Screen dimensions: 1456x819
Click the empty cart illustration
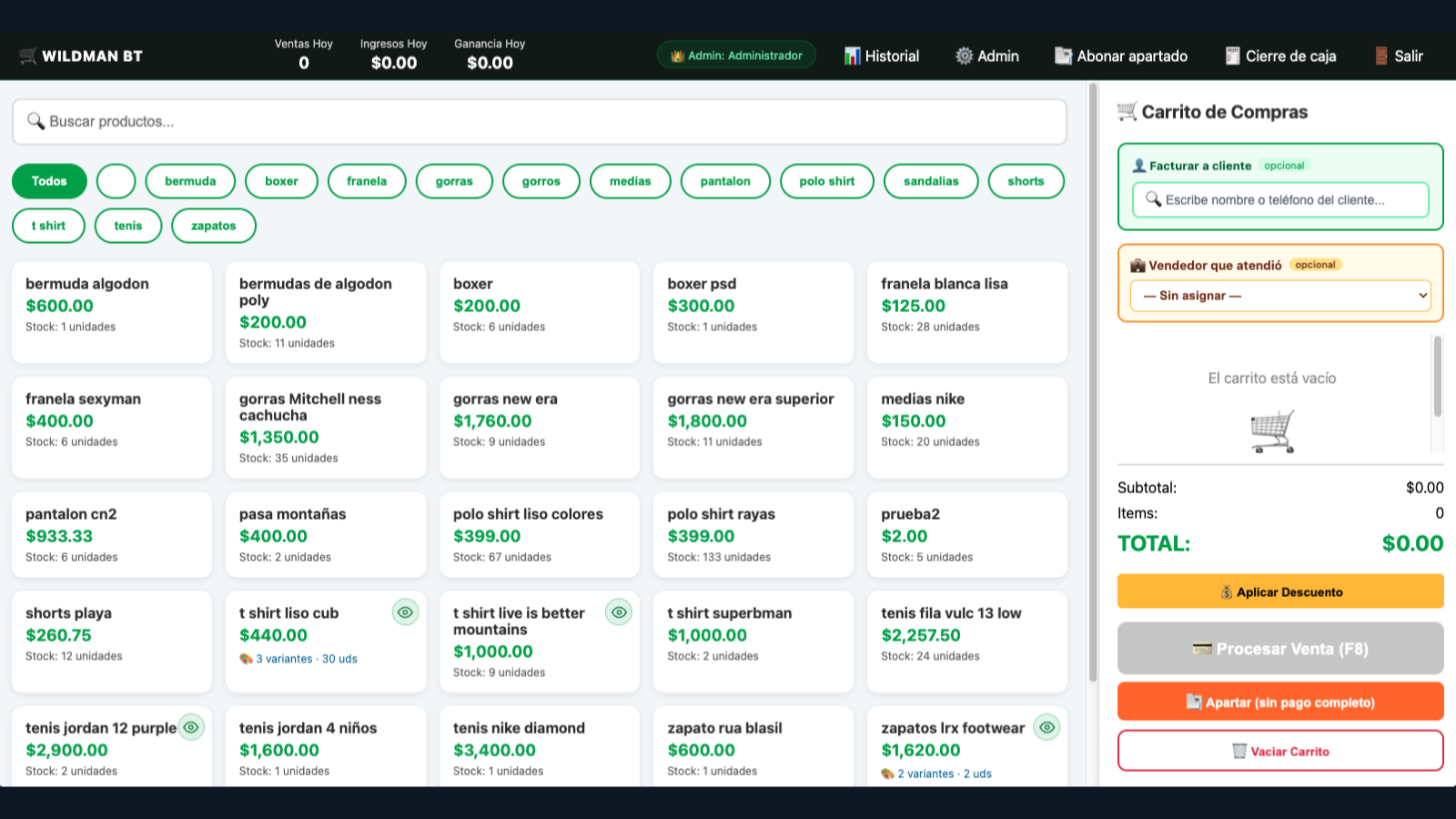pos(1272,431)
